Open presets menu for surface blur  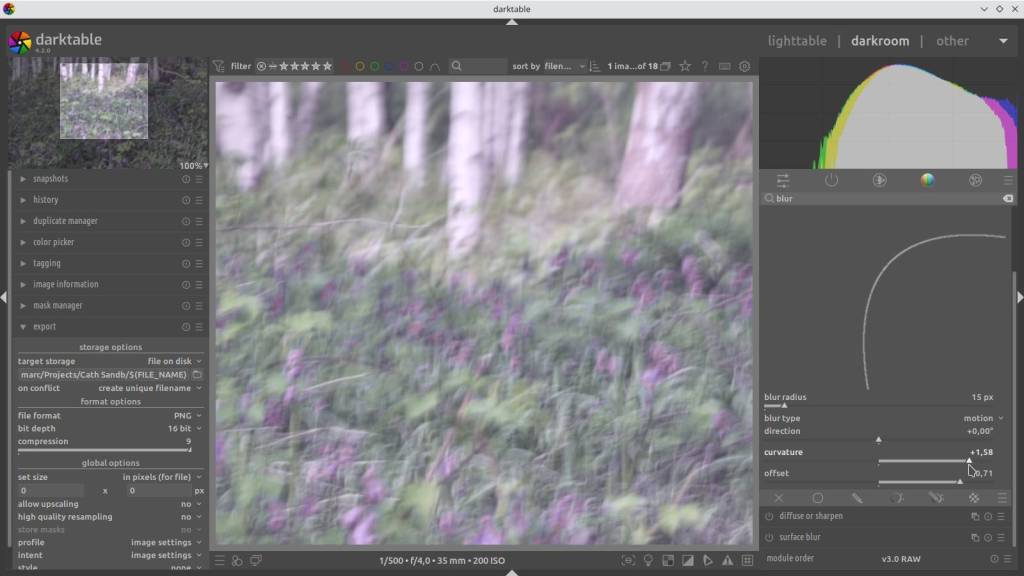(1001, 537)
